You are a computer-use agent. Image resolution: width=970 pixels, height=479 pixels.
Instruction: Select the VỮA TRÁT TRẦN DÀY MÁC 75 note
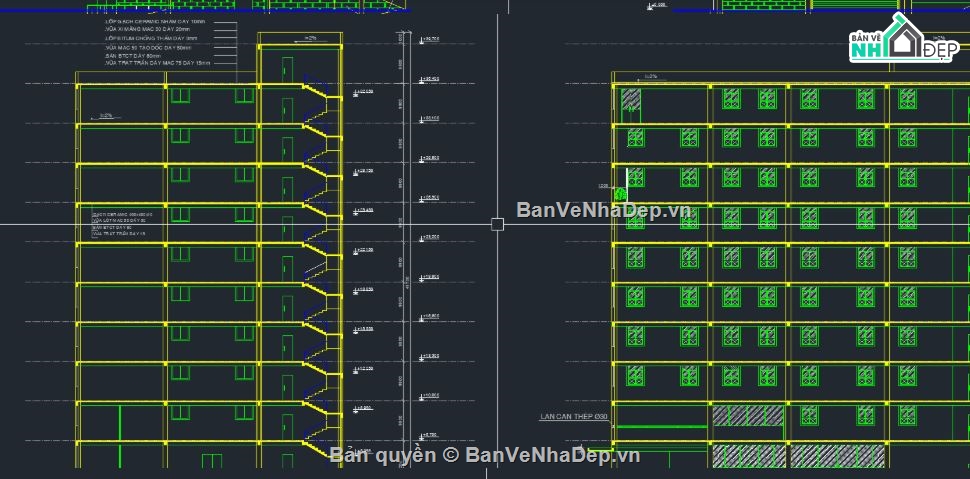tap(157, 63)
